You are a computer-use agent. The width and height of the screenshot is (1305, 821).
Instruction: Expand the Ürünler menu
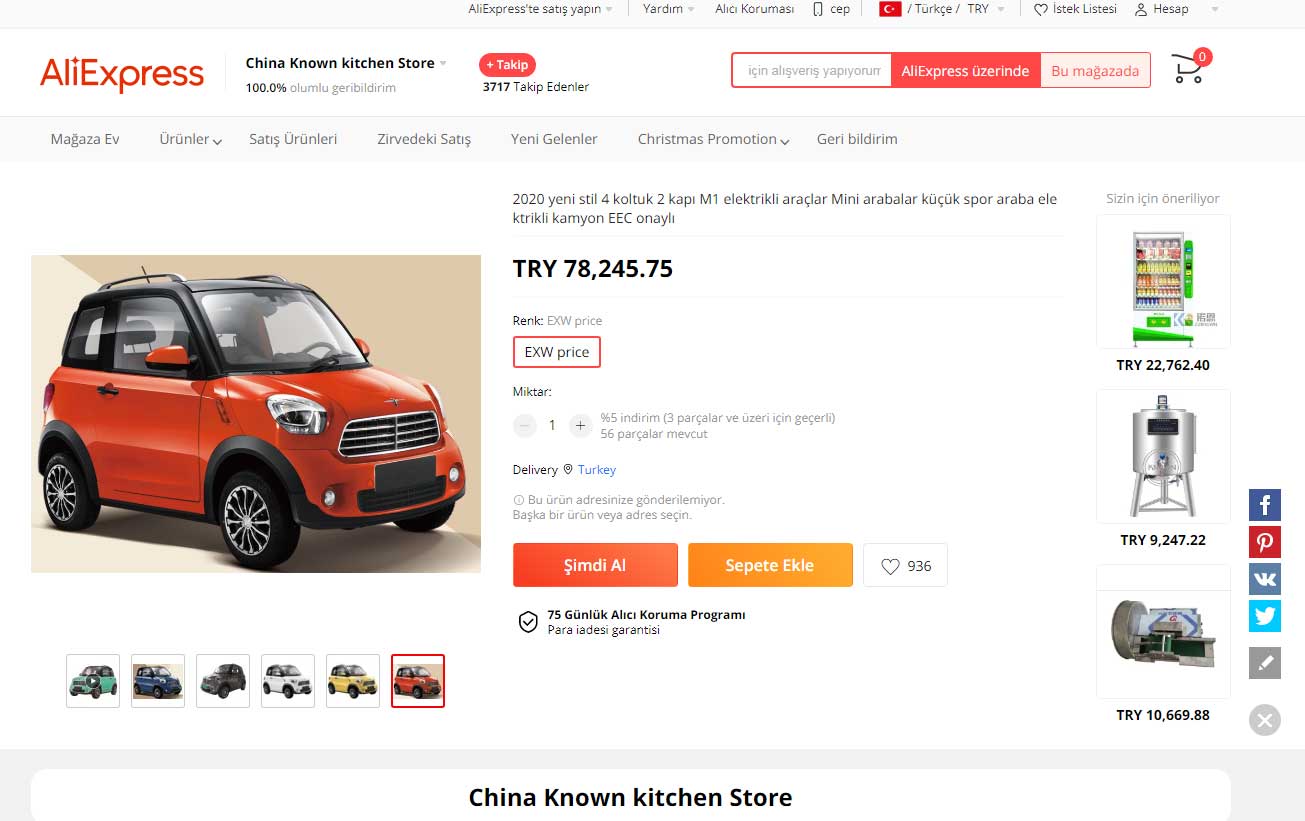190,139
